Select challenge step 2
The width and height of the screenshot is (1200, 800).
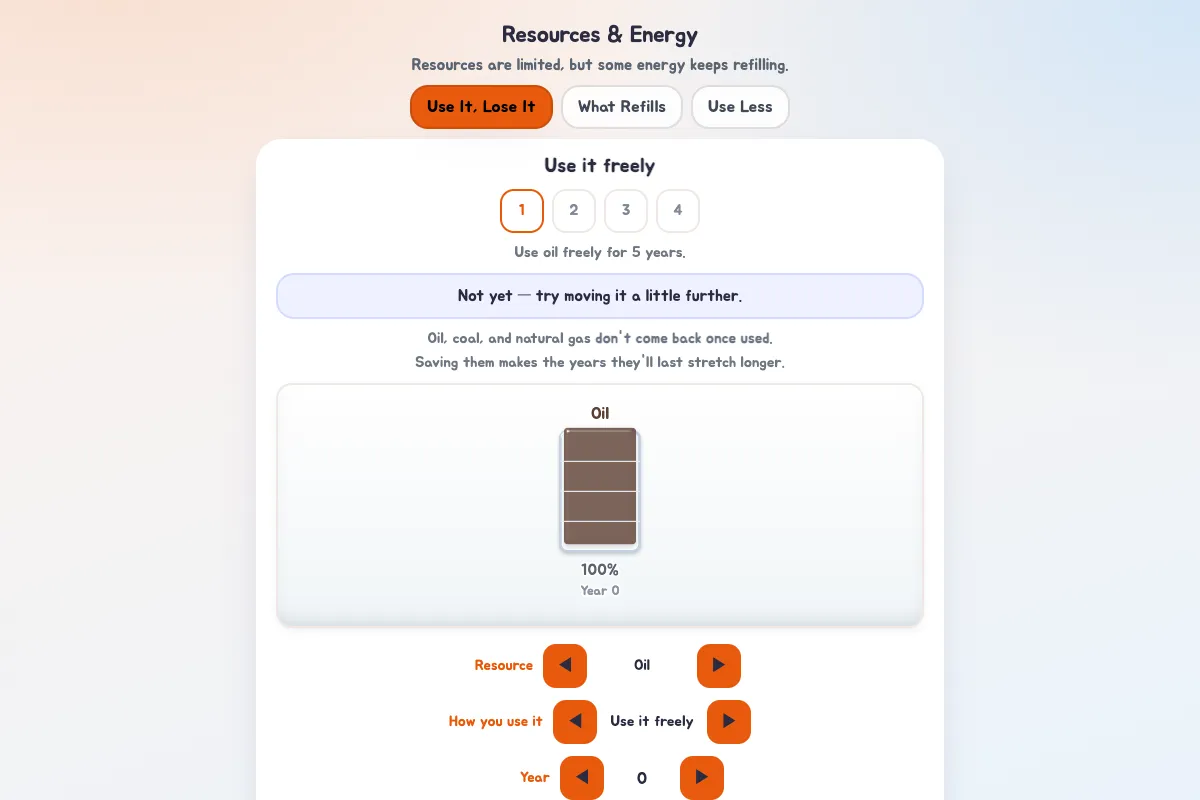click(x=574, y=211)
